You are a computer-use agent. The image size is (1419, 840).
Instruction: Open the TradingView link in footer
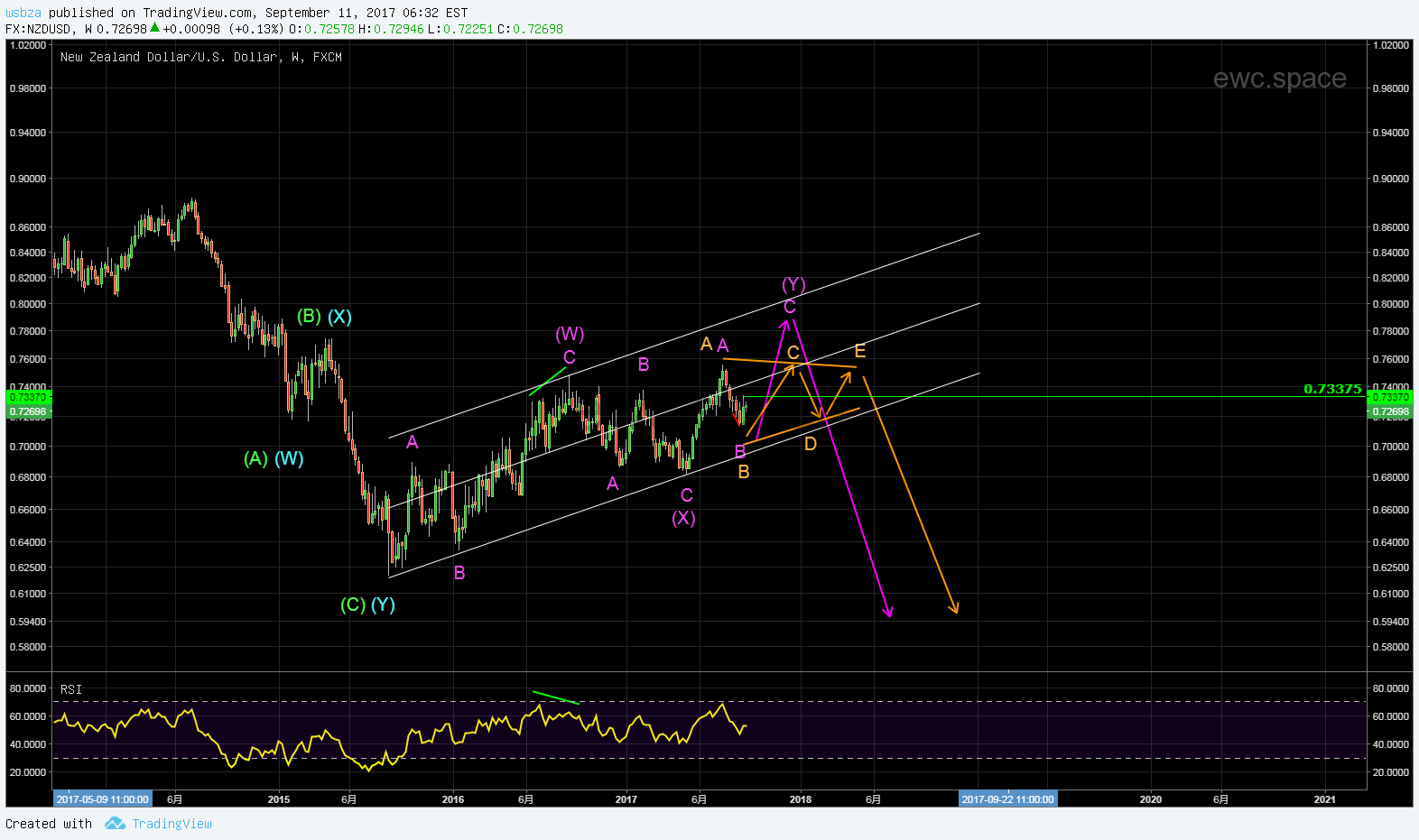(172, 824)
